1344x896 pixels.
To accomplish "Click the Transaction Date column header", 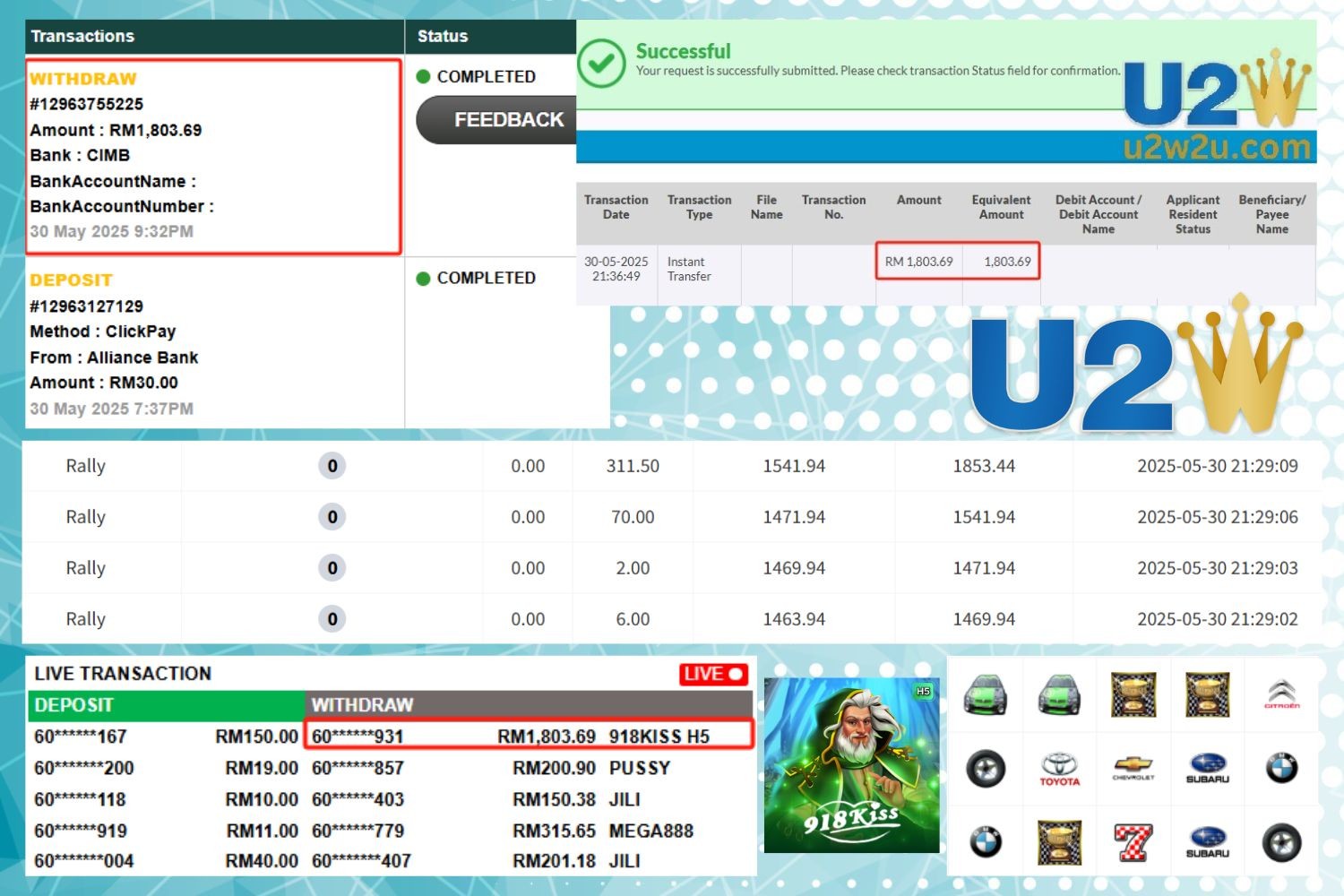I will 616,207.
